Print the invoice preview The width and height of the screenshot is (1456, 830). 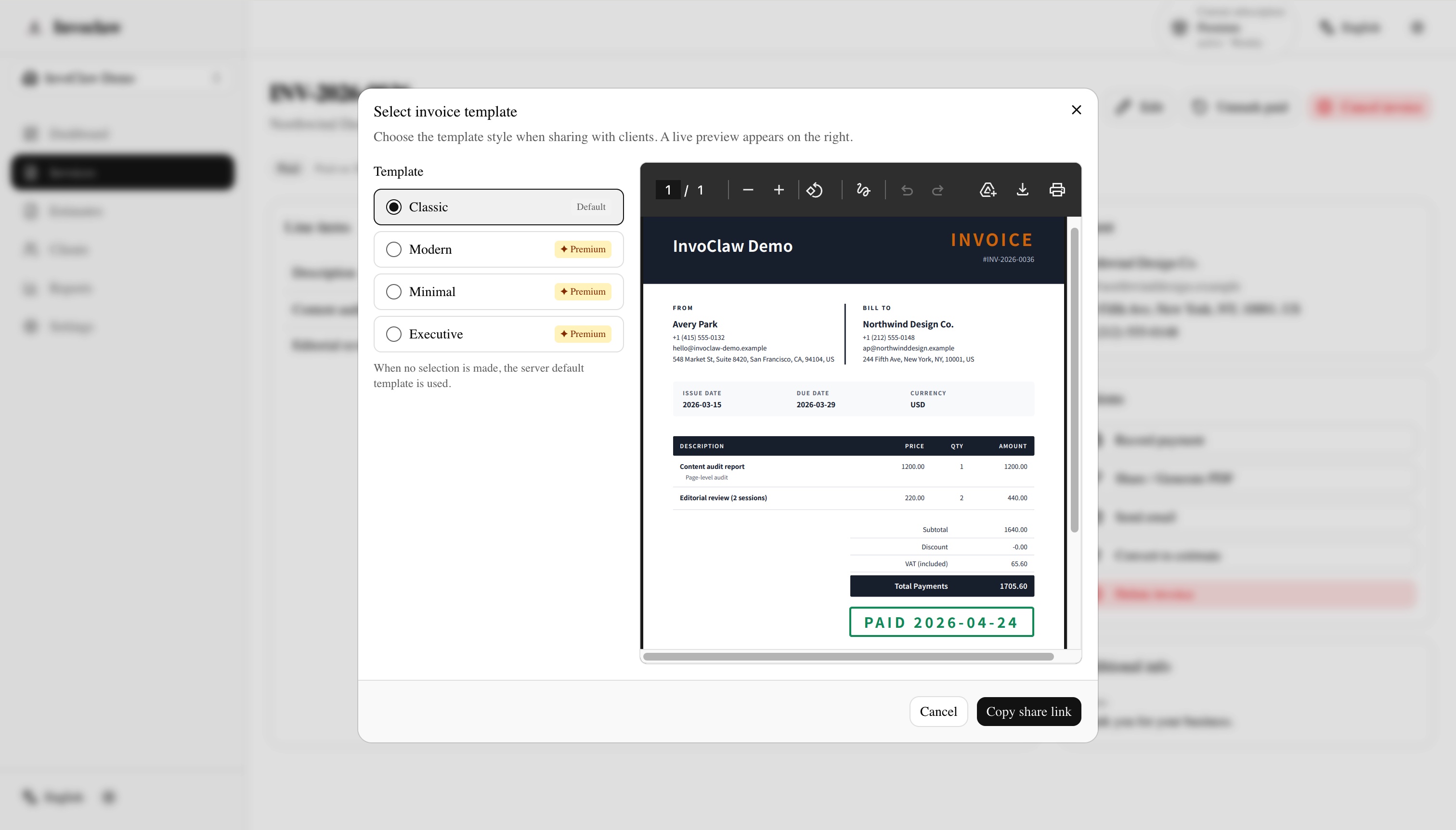[x=1057, y=190]
